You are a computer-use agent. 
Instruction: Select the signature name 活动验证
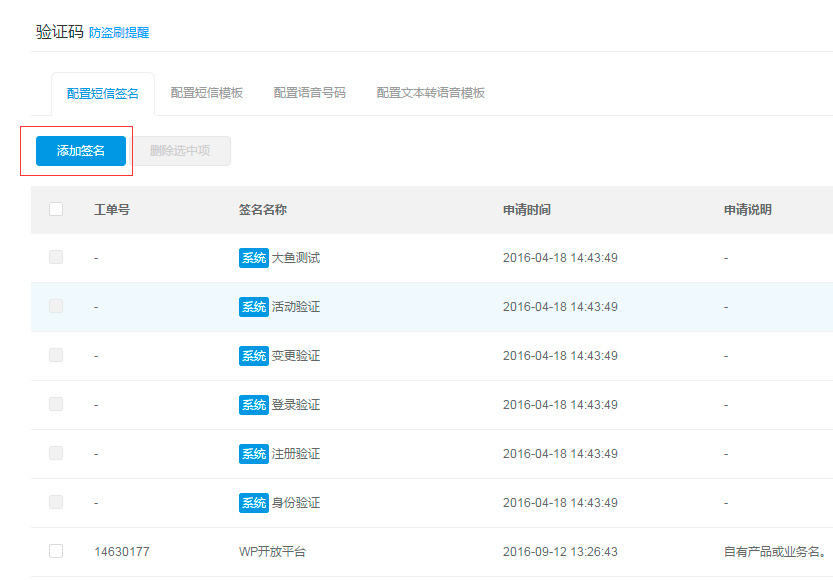pyautogui.click(x=296, y=307)
